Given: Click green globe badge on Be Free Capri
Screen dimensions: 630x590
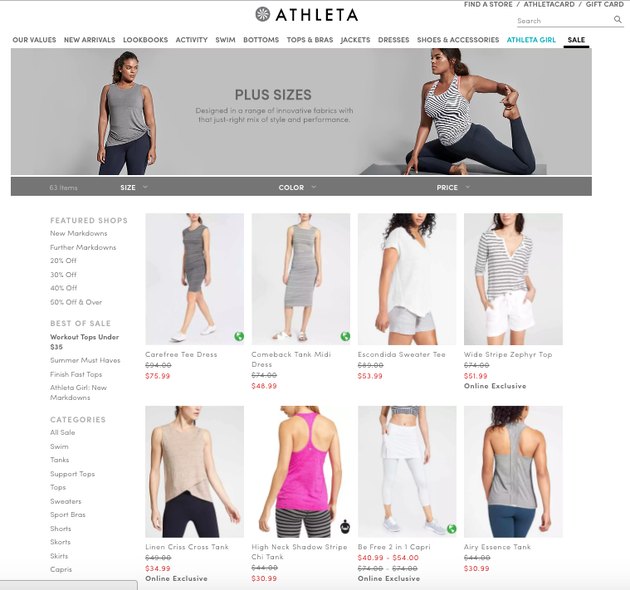Looking at the screenshot, I should [452, 529].
